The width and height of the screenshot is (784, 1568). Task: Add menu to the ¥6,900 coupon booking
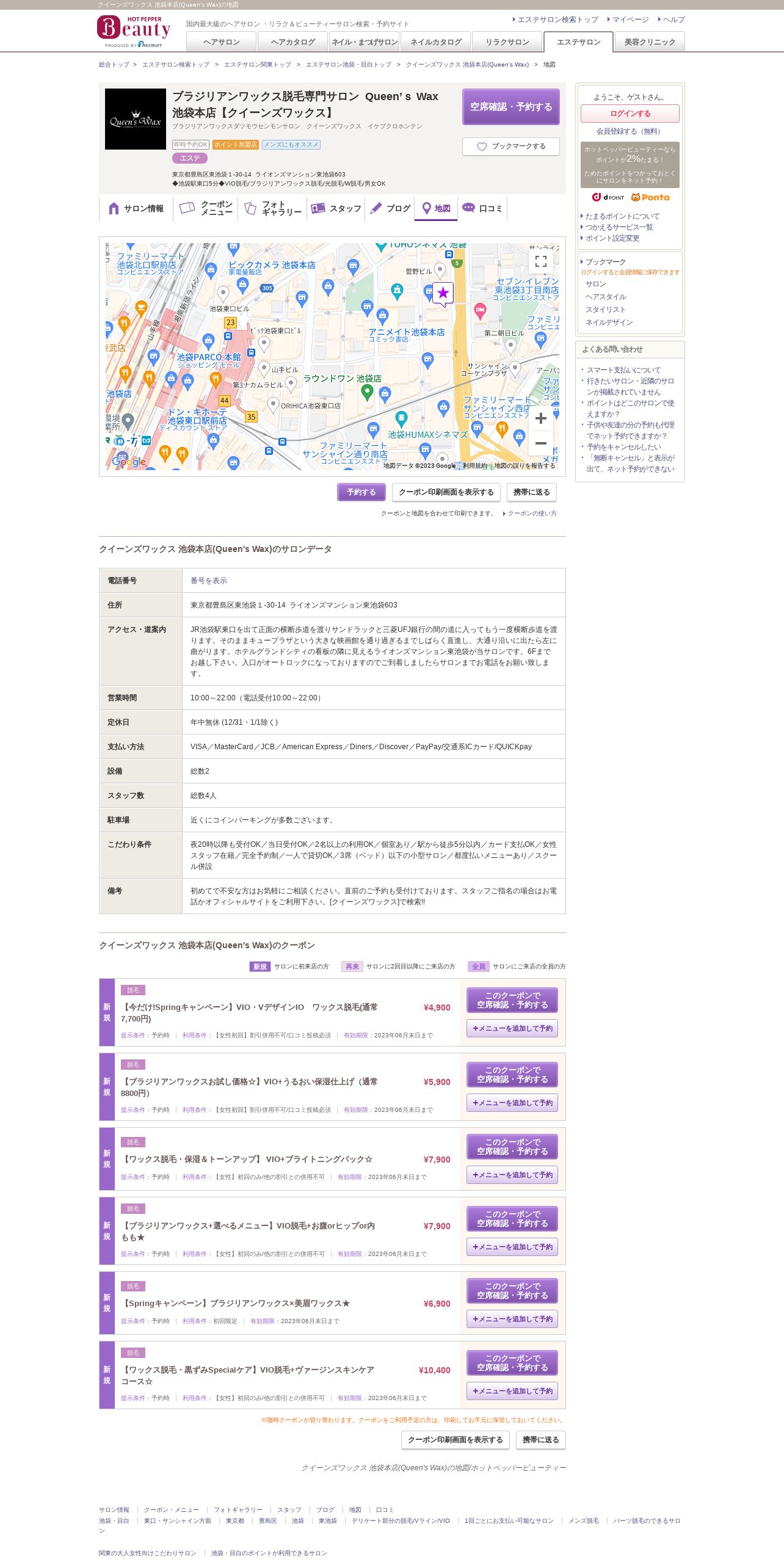pyautogui.click(x=512, y=1319)
